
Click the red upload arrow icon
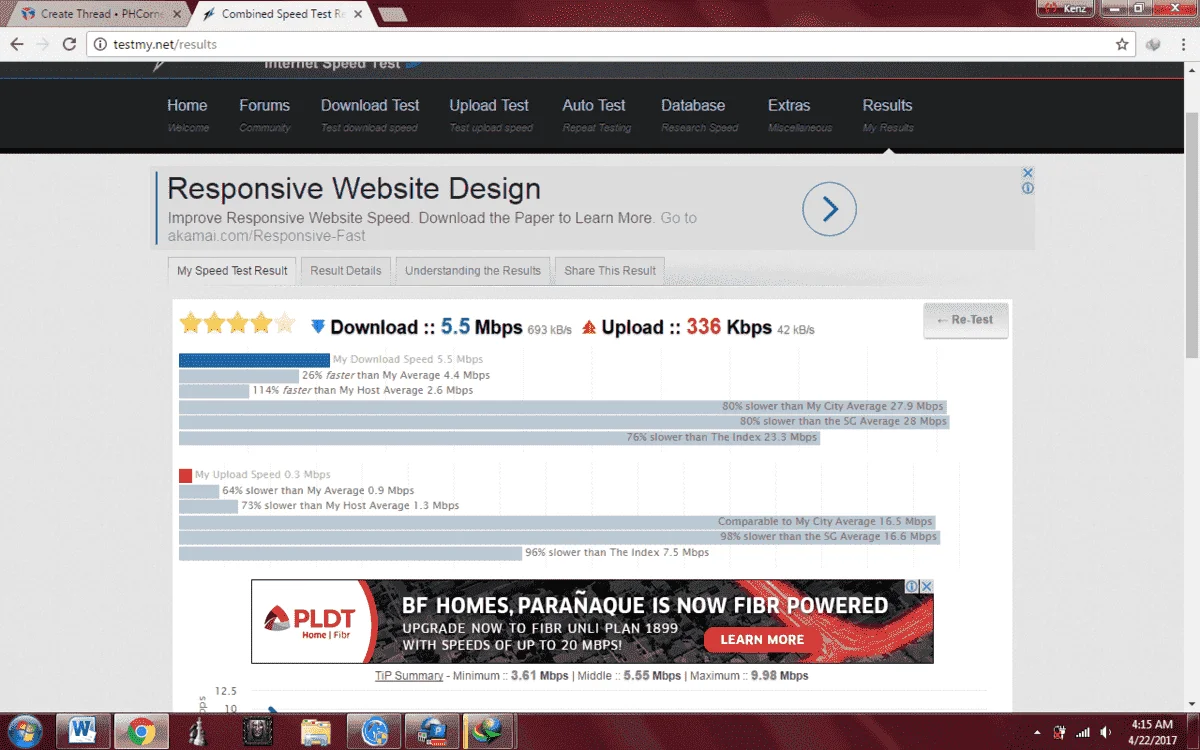tap(589, 327)
